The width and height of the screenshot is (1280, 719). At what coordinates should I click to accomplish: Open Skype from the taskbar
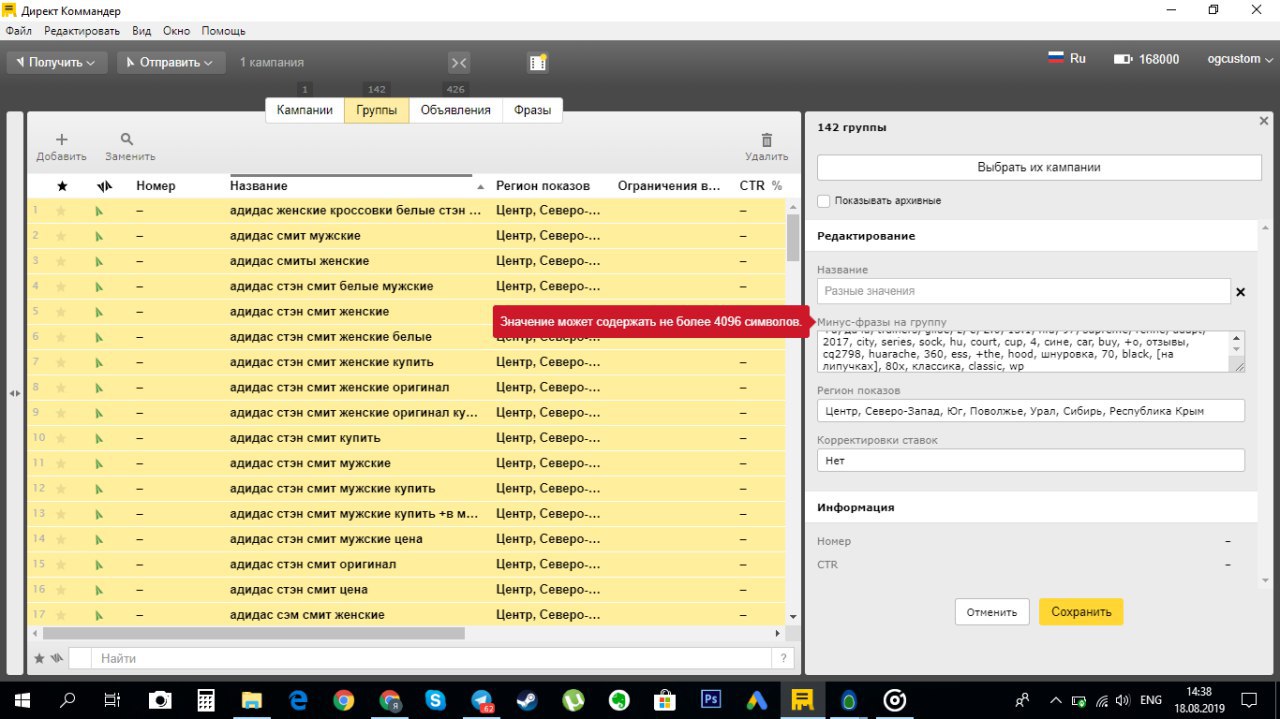[436, 700]
